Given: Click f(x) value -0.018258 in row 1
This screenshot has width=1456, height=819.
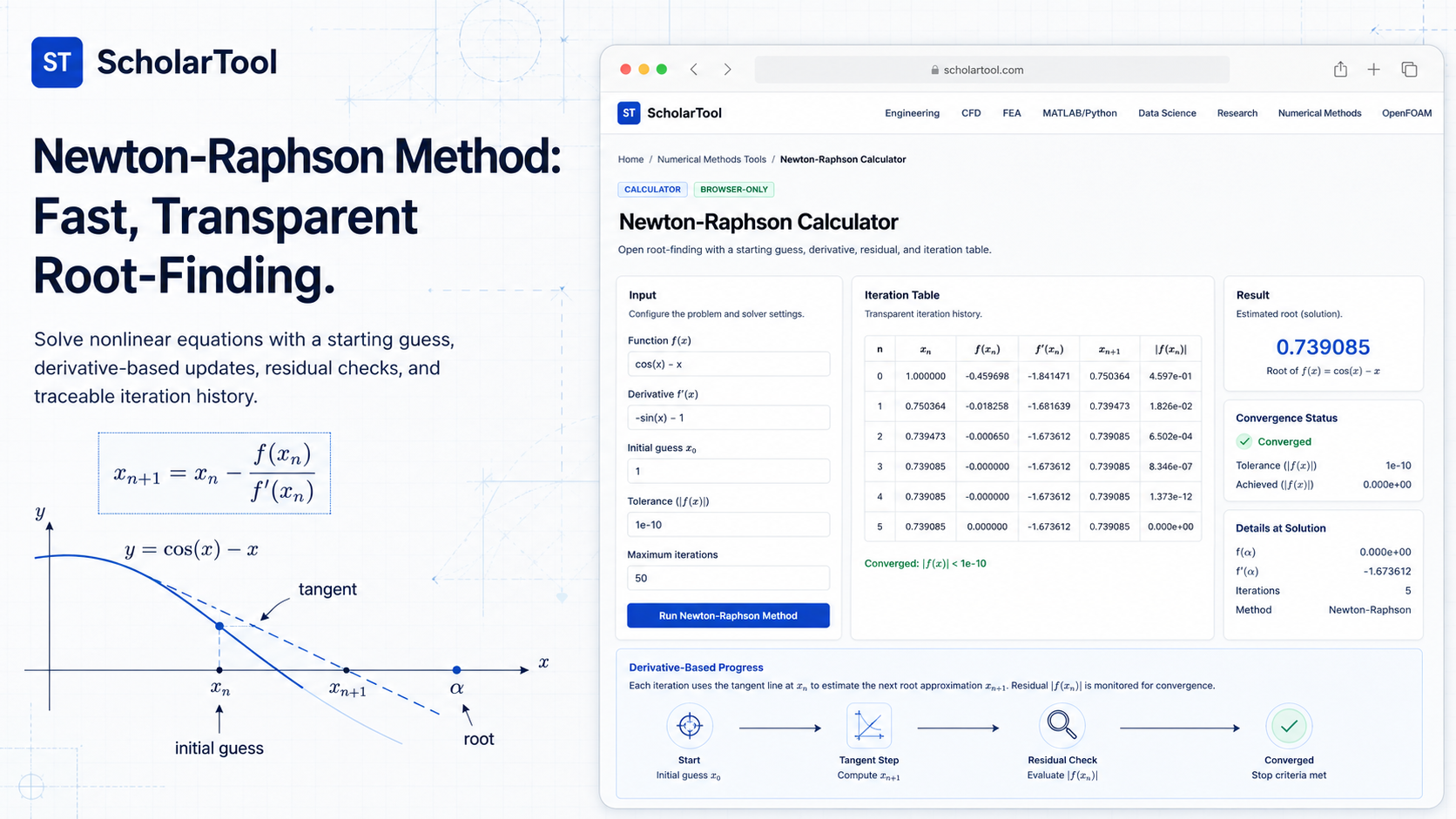Looking at the screenshot, I should [x=987, y=406].
